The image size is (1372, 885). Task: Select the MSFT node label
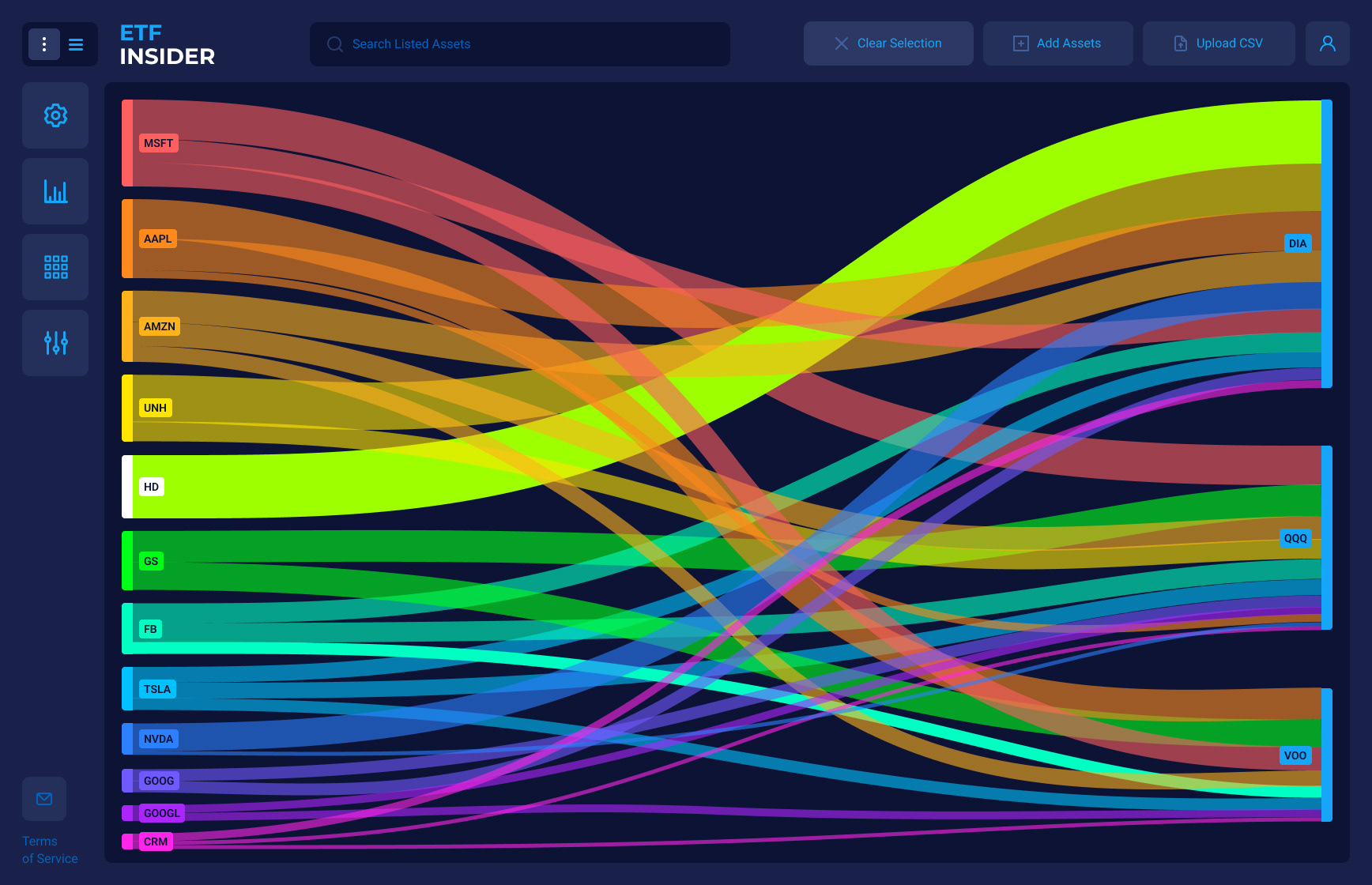158,143
